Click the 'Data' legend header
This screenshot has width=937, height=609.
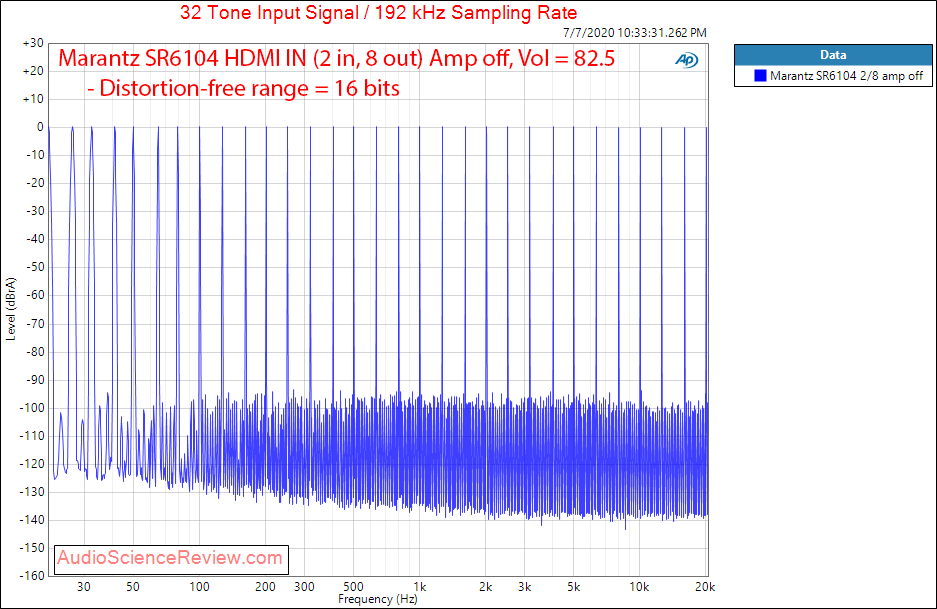(x=833, y=55)
